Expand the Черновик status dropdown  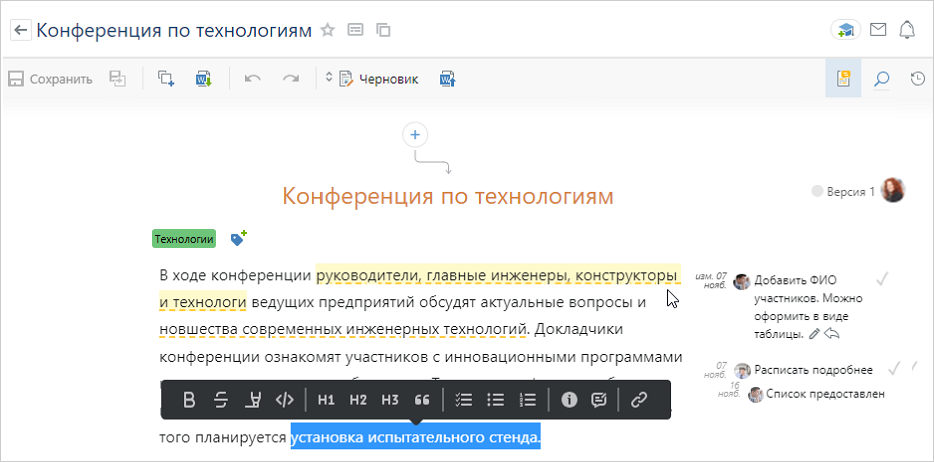click(330, 79)
